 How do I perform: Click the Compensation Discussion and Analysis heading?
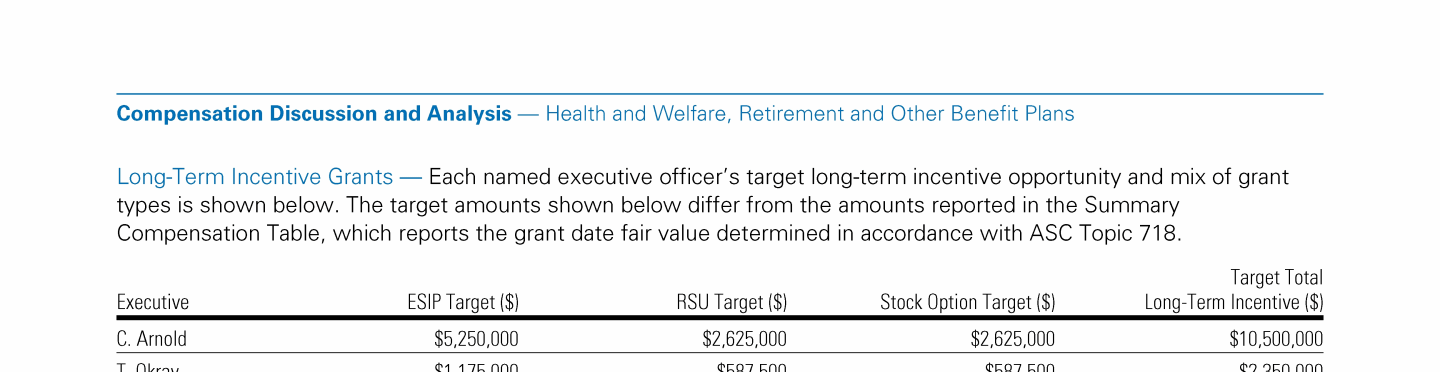click(x=314, y=114)
